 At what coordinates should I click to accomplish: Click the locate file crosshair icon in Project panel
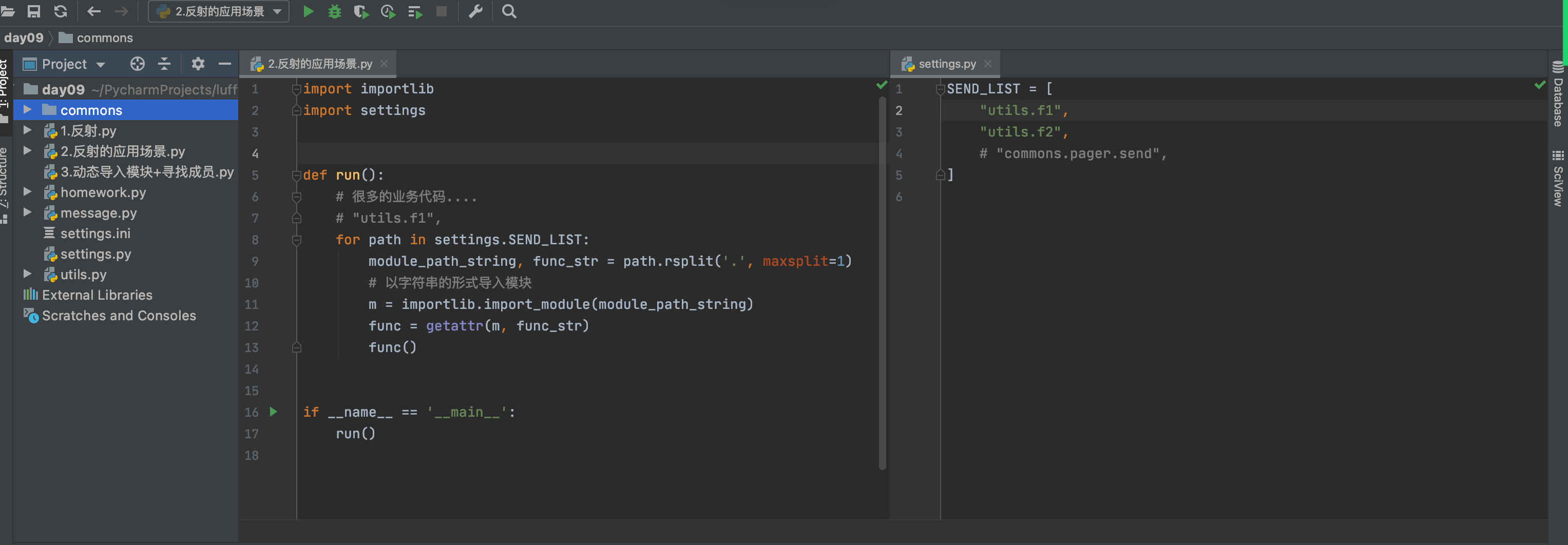138,64
